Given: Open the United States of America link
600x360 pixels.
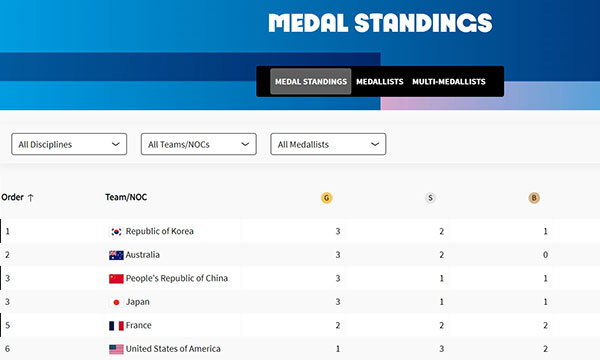Looking at the screenshot, I should [x=173, y=349].
